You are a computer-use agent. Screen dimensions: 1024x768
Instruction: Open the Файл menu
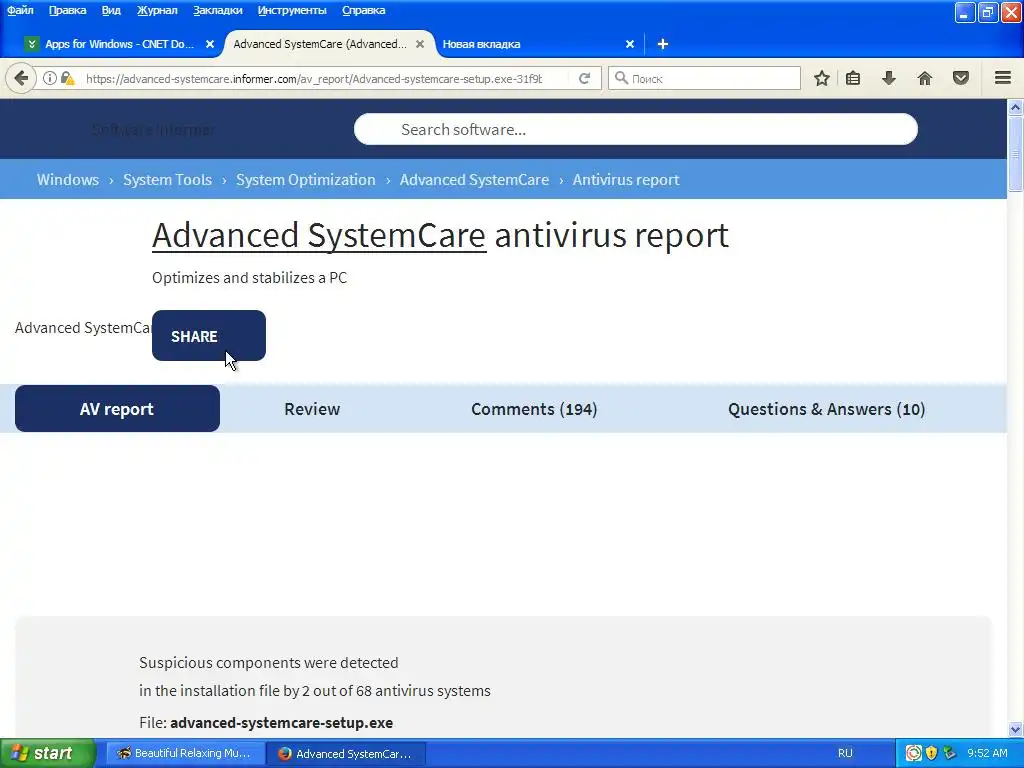(x=20, y=10)
